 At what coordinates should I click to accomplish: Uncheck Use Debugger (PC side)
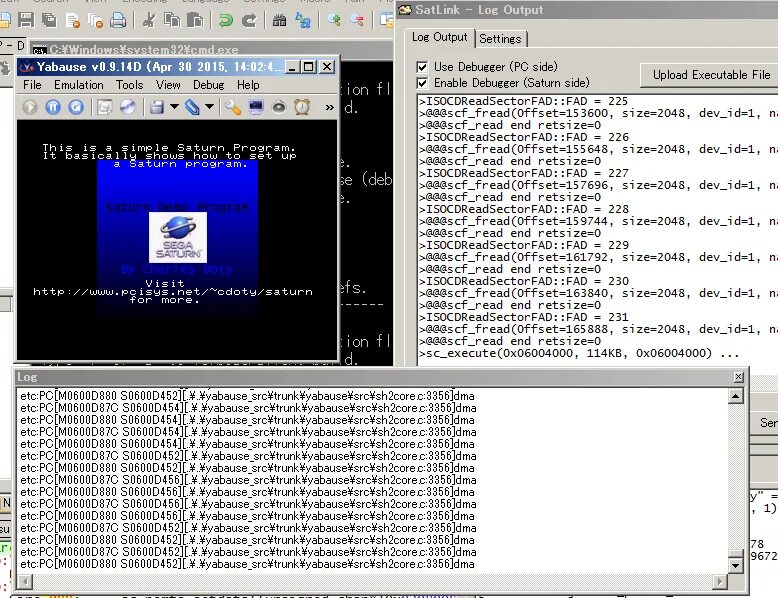422,67
